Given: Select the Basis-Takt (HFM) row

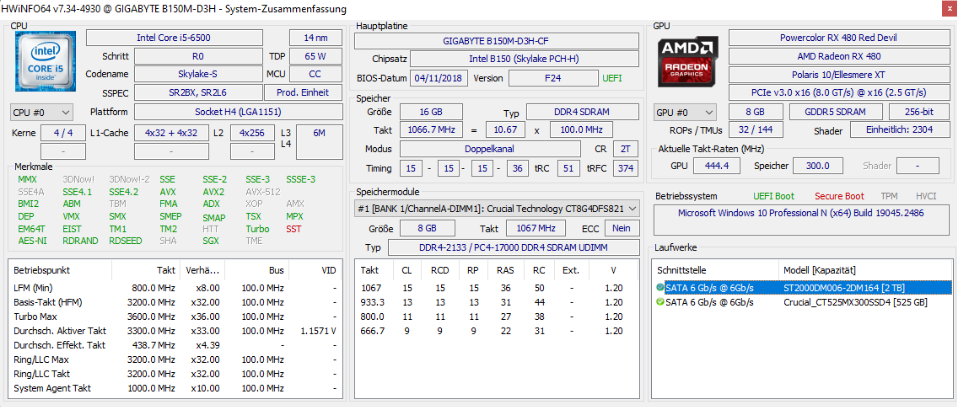Looking at the screenshot, I should click(x=175, y=302).
